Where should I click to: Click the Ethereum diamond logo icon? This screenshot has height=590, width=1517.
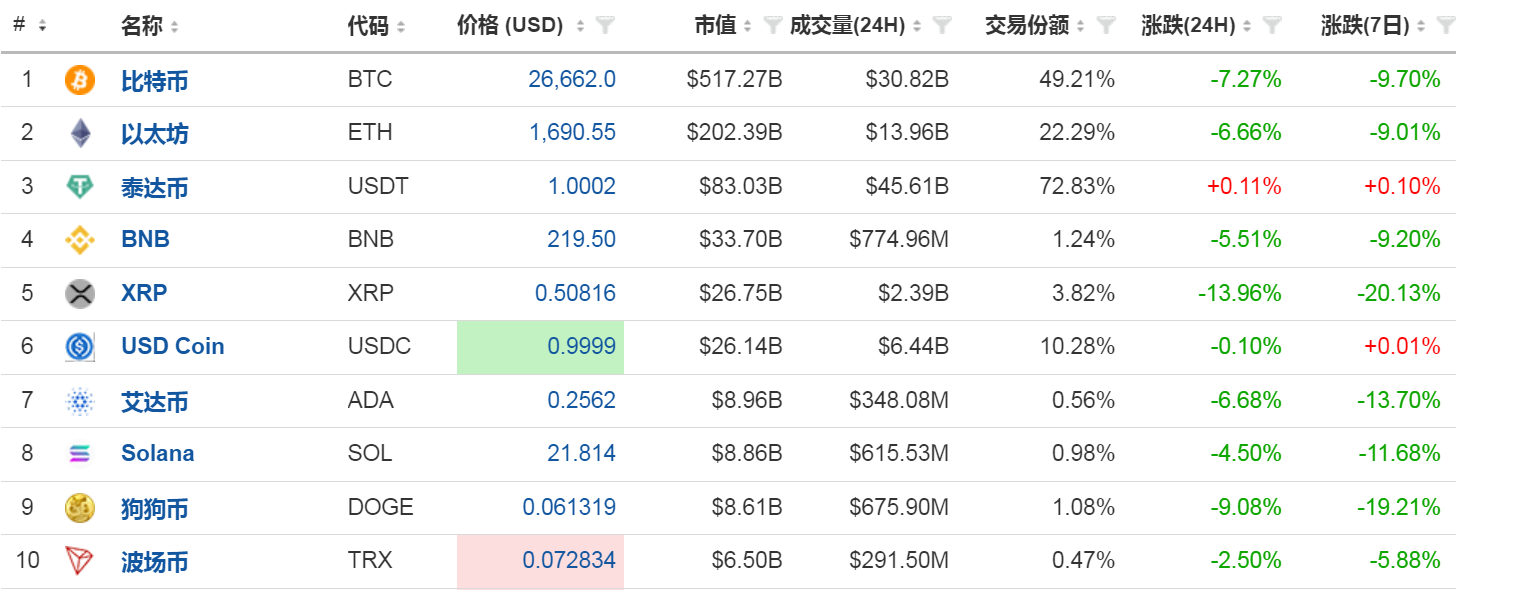79,133
